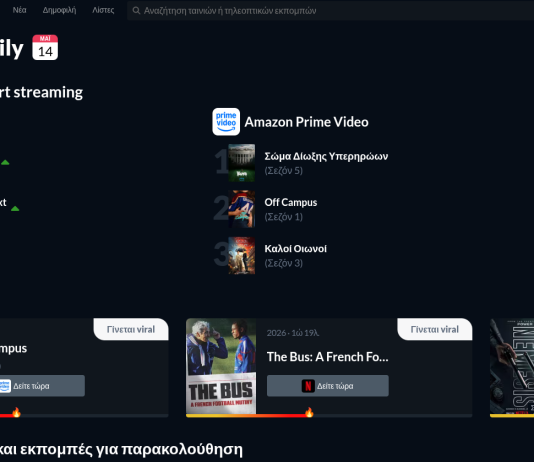
Task: Click the Amazon Prime Video logo icon
Action: (226, 122)
